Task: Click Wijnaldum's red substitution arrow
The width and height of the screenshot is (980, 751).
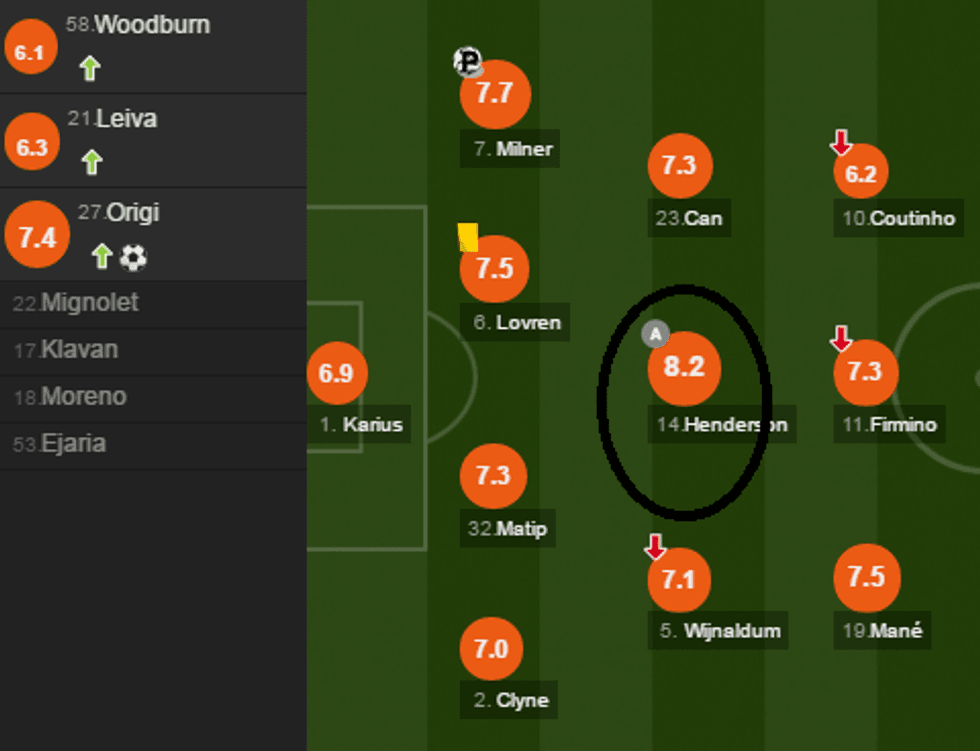Action: [x=655, y=546]
